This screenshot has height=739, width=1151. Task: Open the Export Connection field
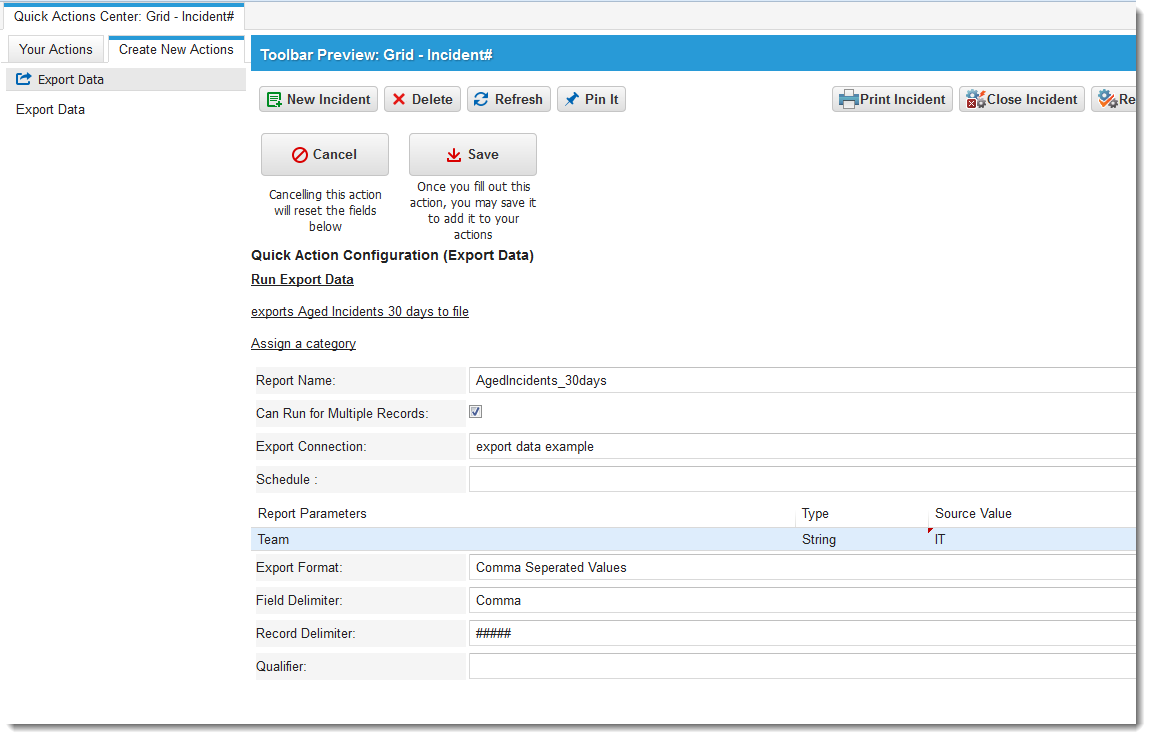pos(800,446)
